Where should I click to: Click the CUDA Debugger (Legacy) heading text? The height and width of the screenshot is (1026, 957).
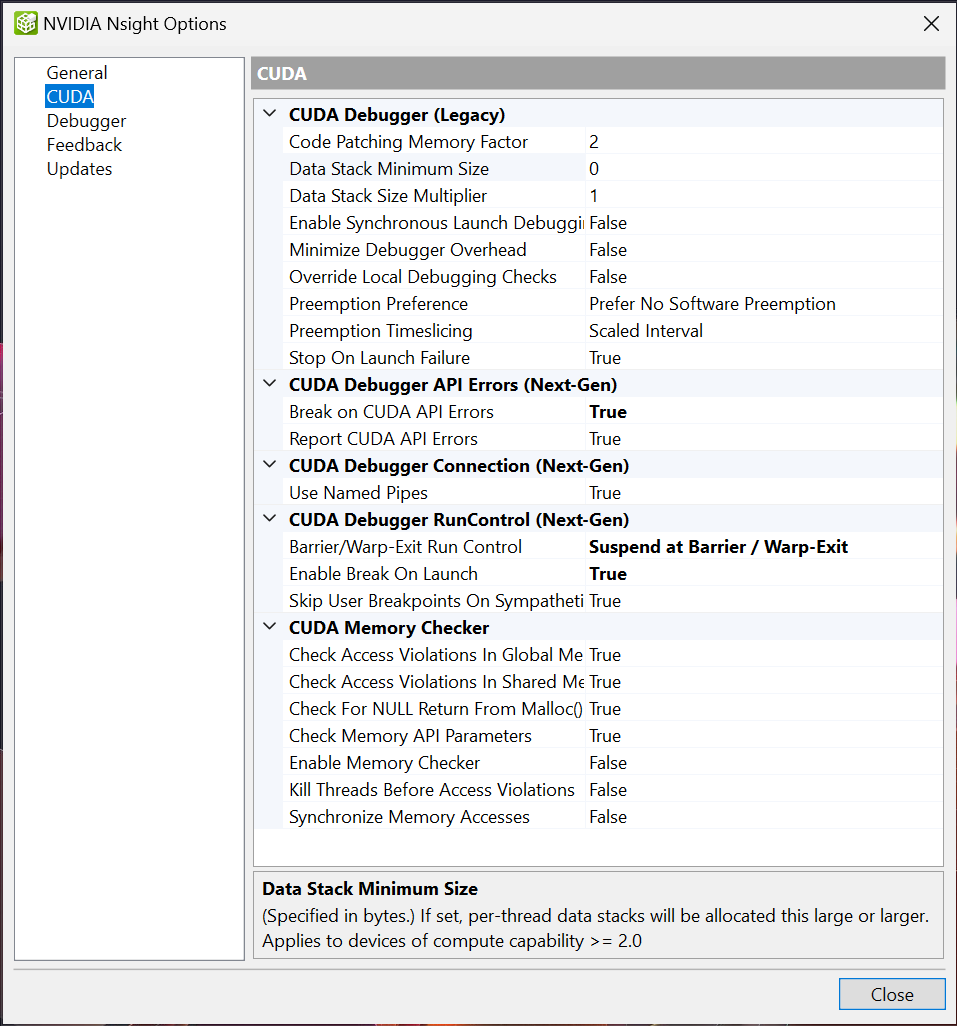coord(397,115)
